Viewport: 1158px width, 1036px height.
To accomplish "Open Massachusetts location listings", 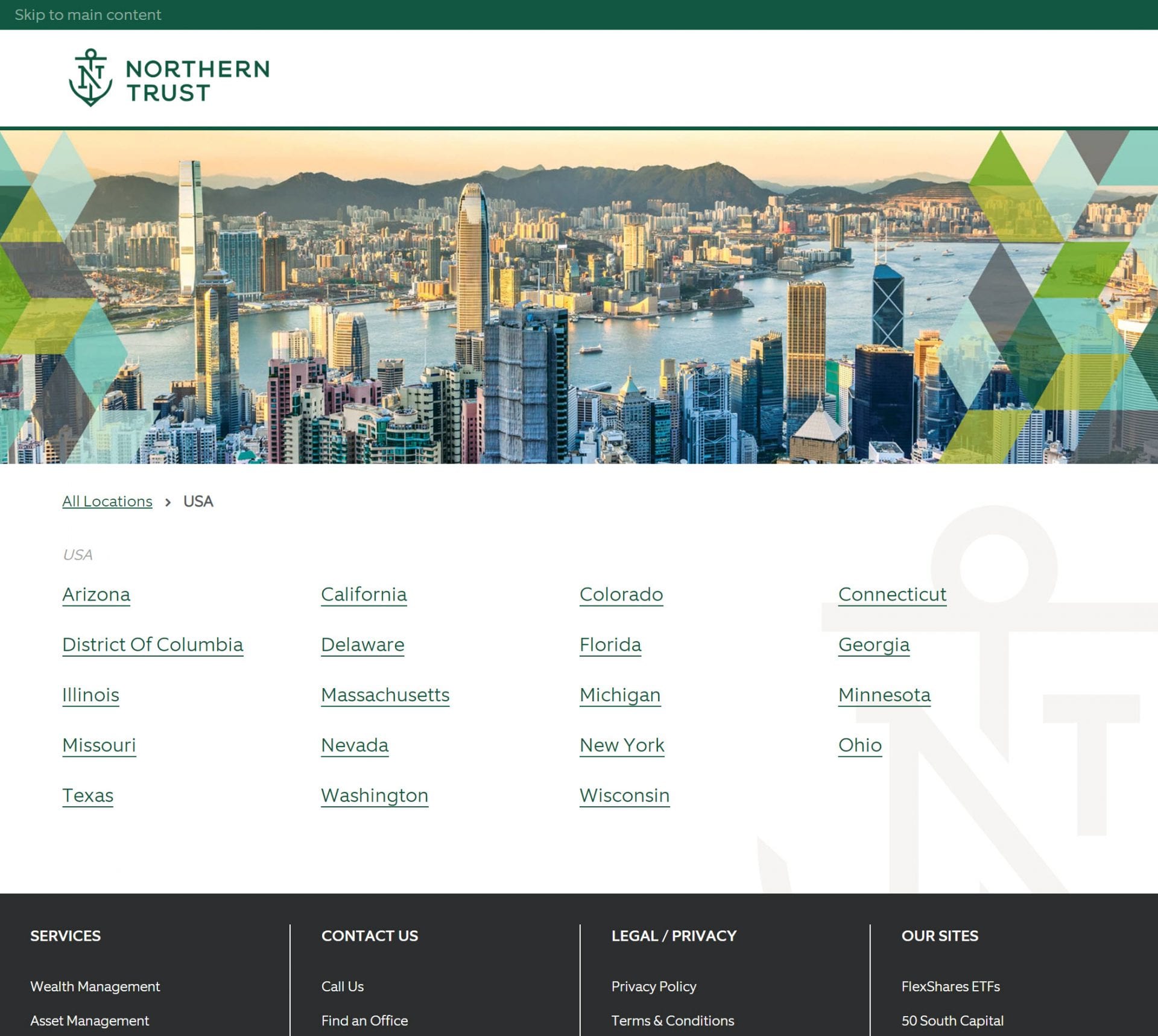I will (x=385, y=695).
